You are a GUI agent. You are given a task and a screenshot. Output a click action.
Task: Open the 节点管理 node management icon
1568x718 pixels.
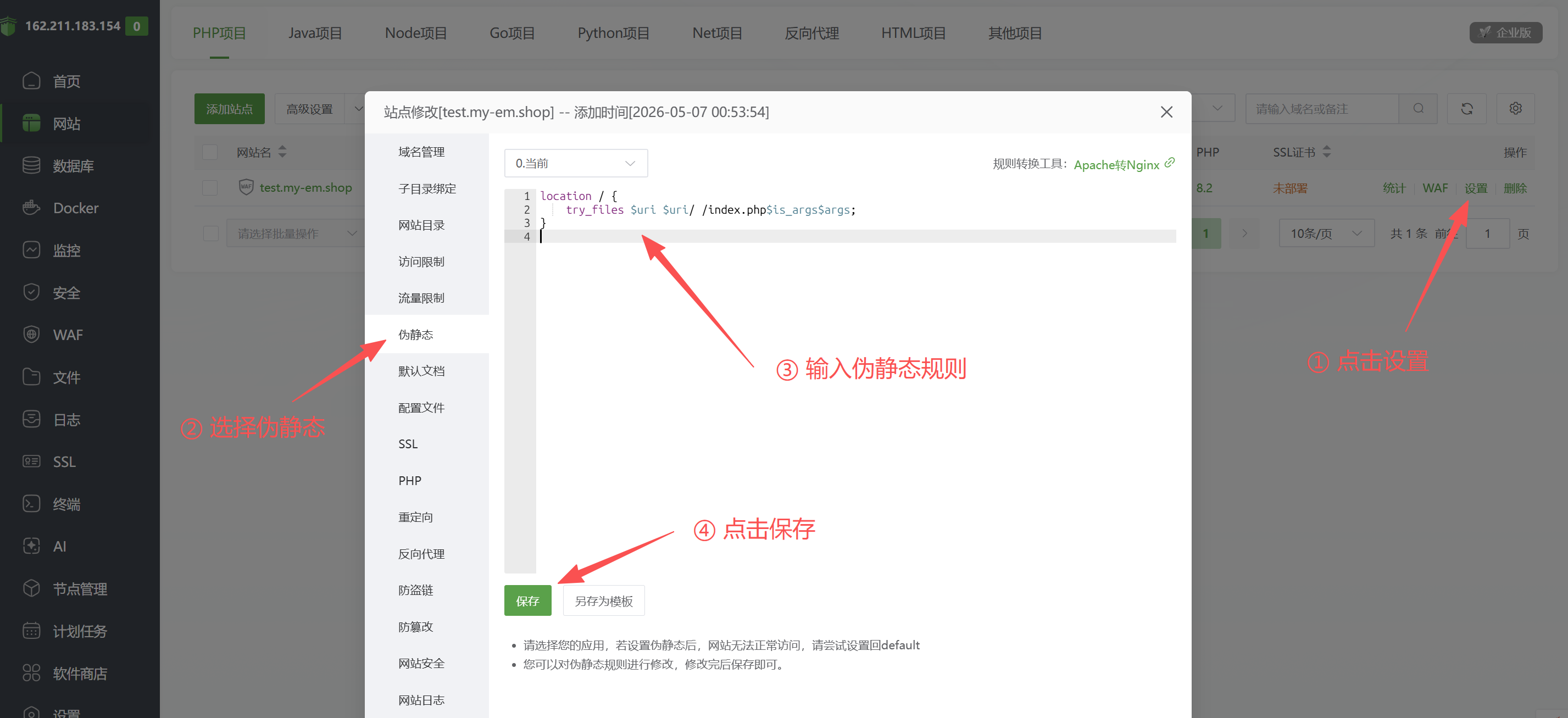point(31,588)
